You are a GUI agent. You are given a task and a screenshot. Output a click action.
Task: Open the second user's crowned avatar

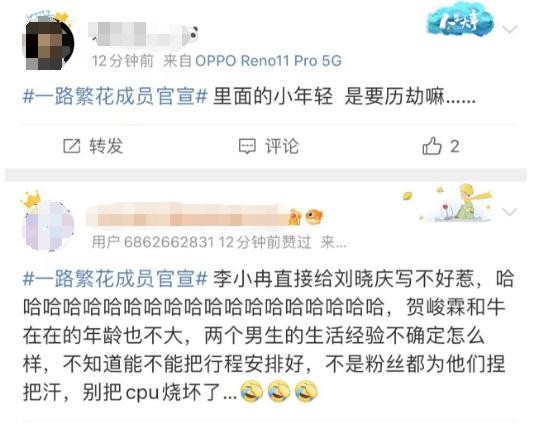tap(48, 223)
